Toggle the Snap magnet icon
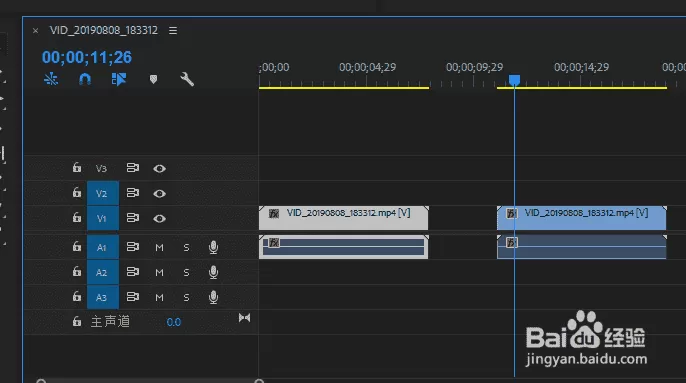The height and width of the screenshot is (383, 686). coord(85,79)
